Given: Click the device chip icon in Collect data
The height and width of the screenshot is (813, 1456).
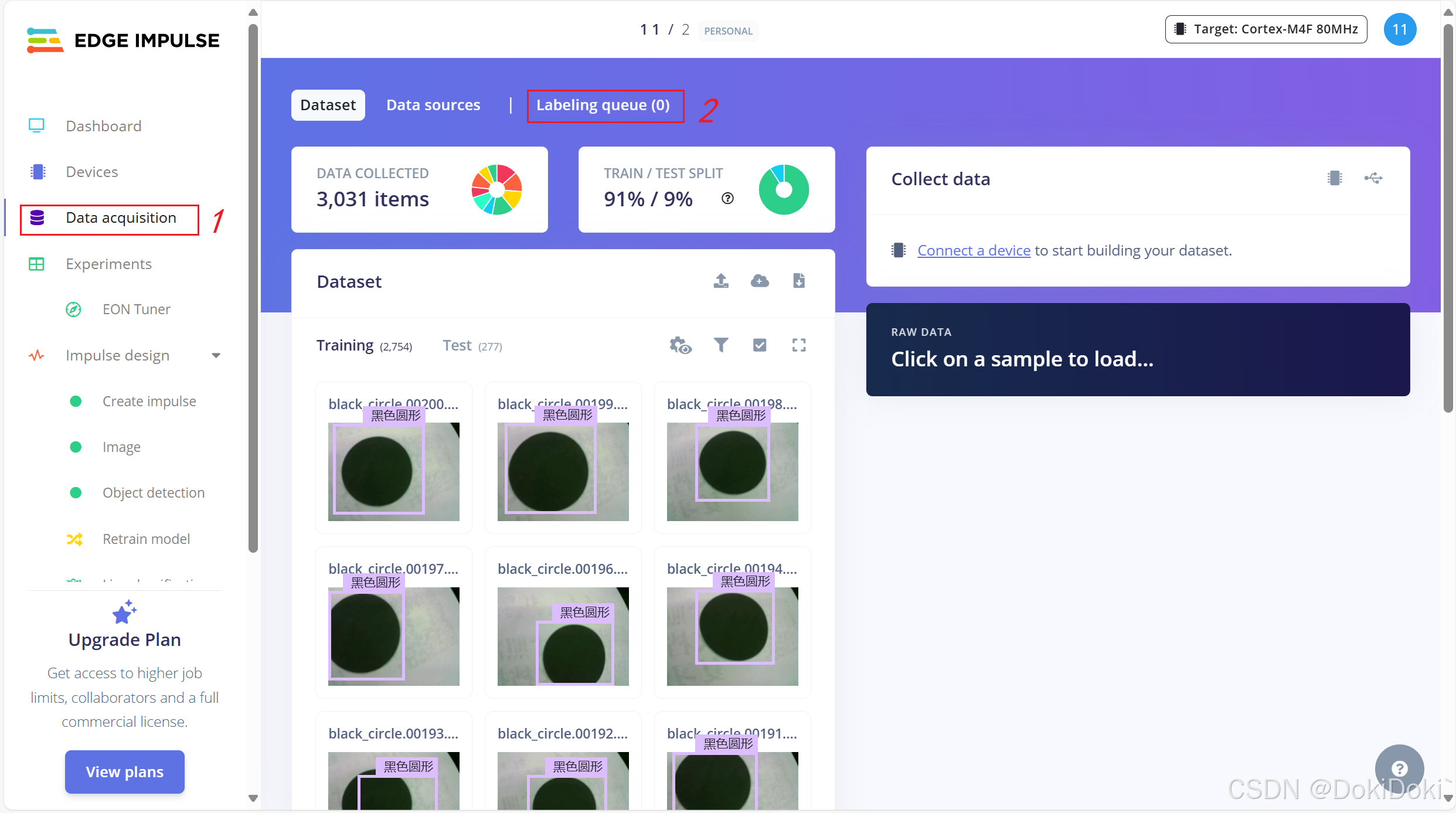Looking at the screenshot, I should coord(1335,178).
